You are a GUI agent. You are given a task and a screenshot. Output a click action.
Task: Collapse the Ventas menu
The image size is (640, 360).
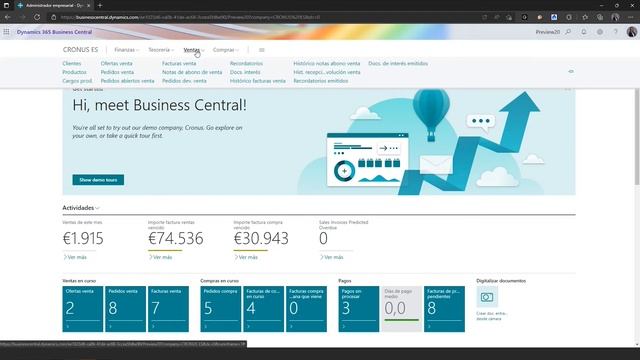click(194, 50)
